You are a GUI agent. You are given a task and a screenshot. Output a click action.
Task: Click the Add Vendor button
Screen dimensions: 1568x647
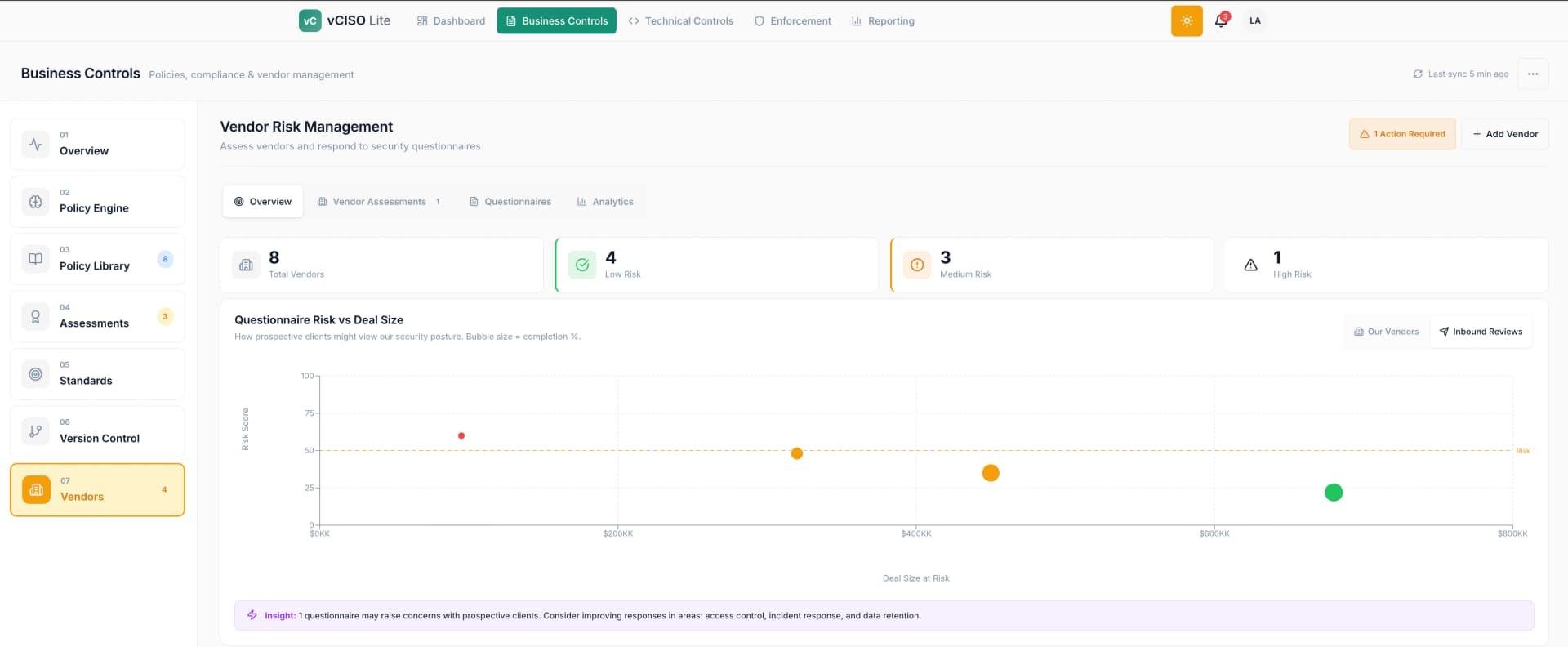click(1505, 134)
